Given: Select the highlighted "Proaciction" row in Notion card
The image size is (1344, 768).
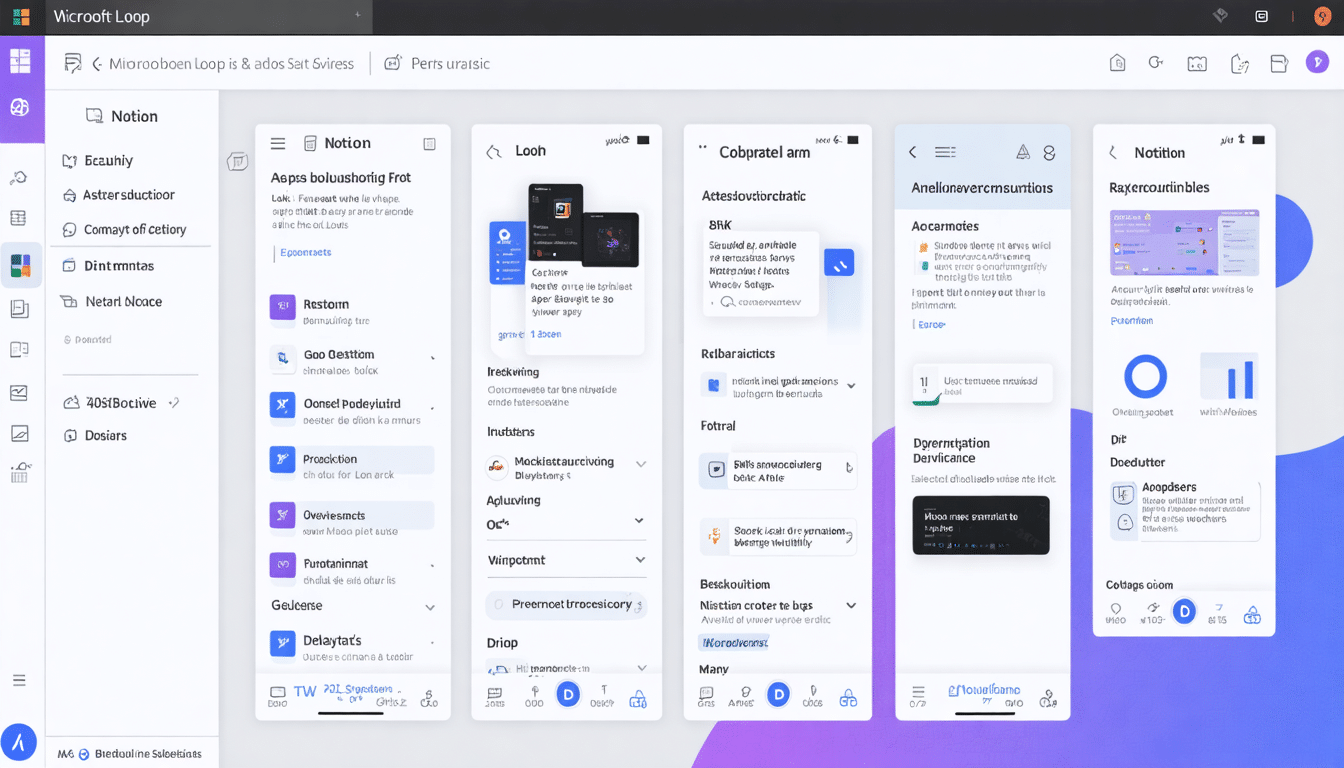Looking at the screenshot, I should coord(352,460).
